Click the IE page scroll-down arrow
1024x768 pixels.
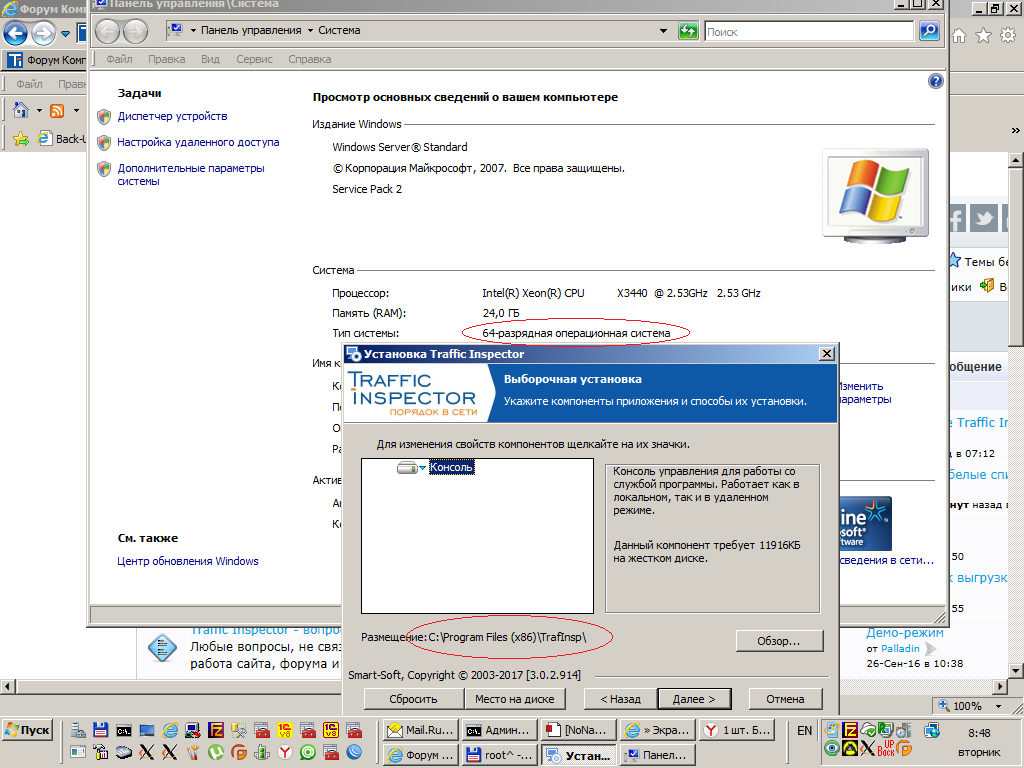[x=1016, y=670]
